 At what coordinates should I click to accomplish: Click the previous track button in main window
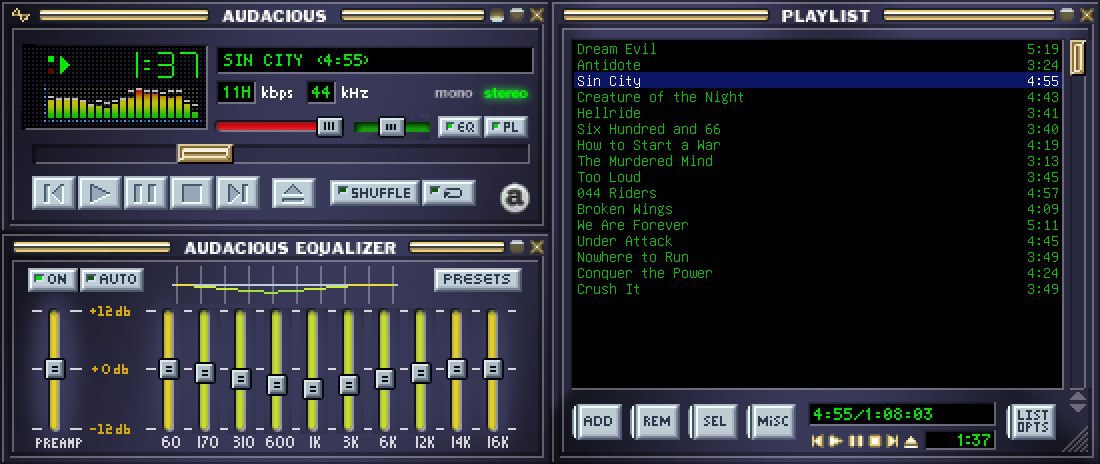[x=53, y=193]
